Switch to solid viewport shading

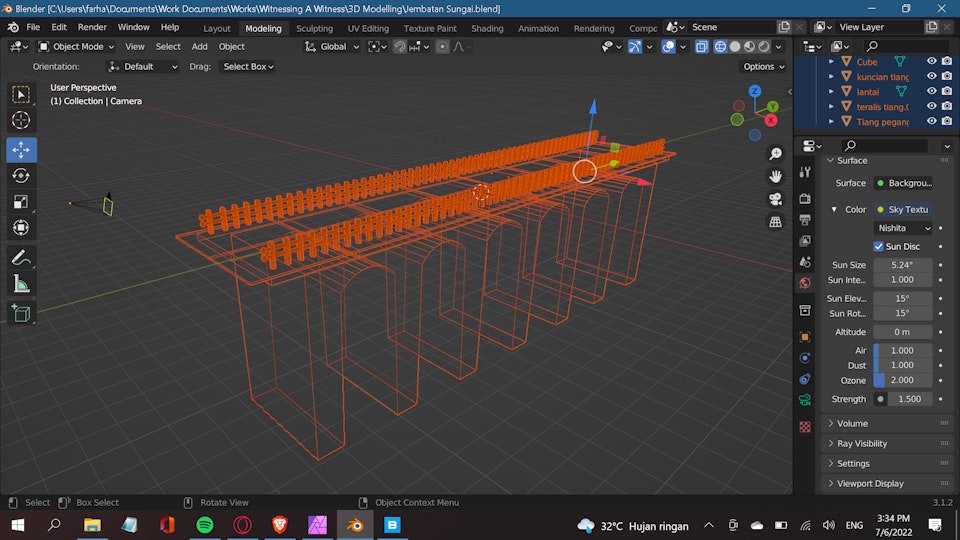[735, 47]
